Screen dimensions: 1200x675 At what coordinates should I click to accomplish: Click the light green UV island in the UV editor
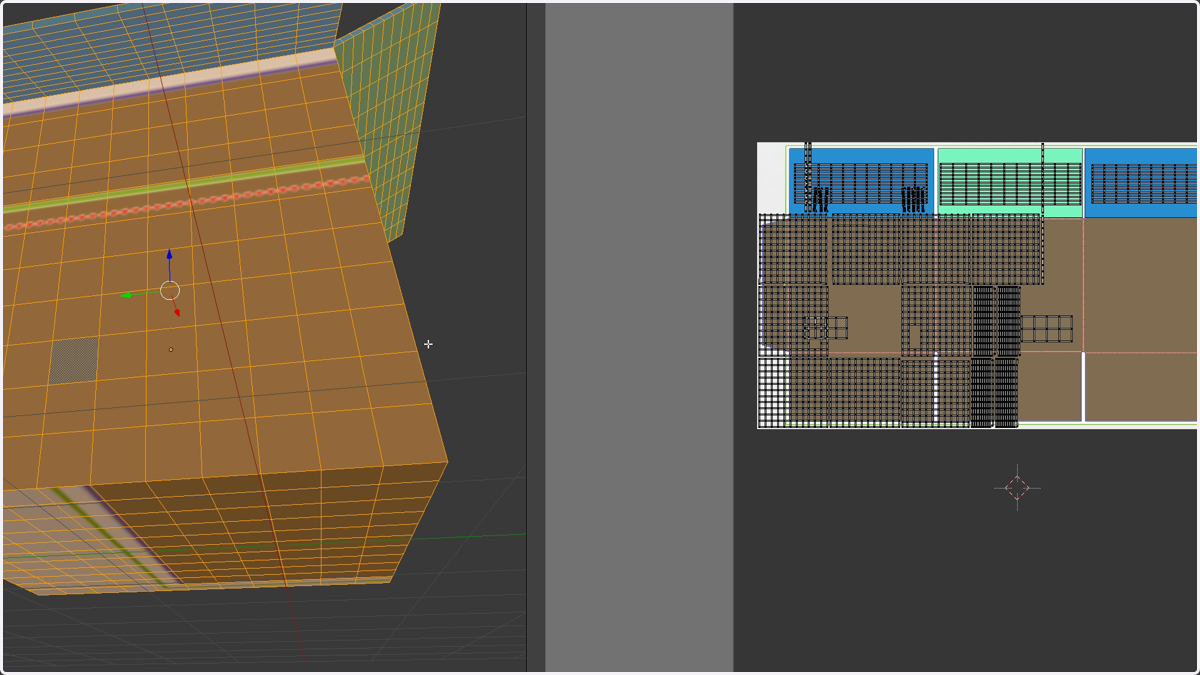click(1010, 182)
